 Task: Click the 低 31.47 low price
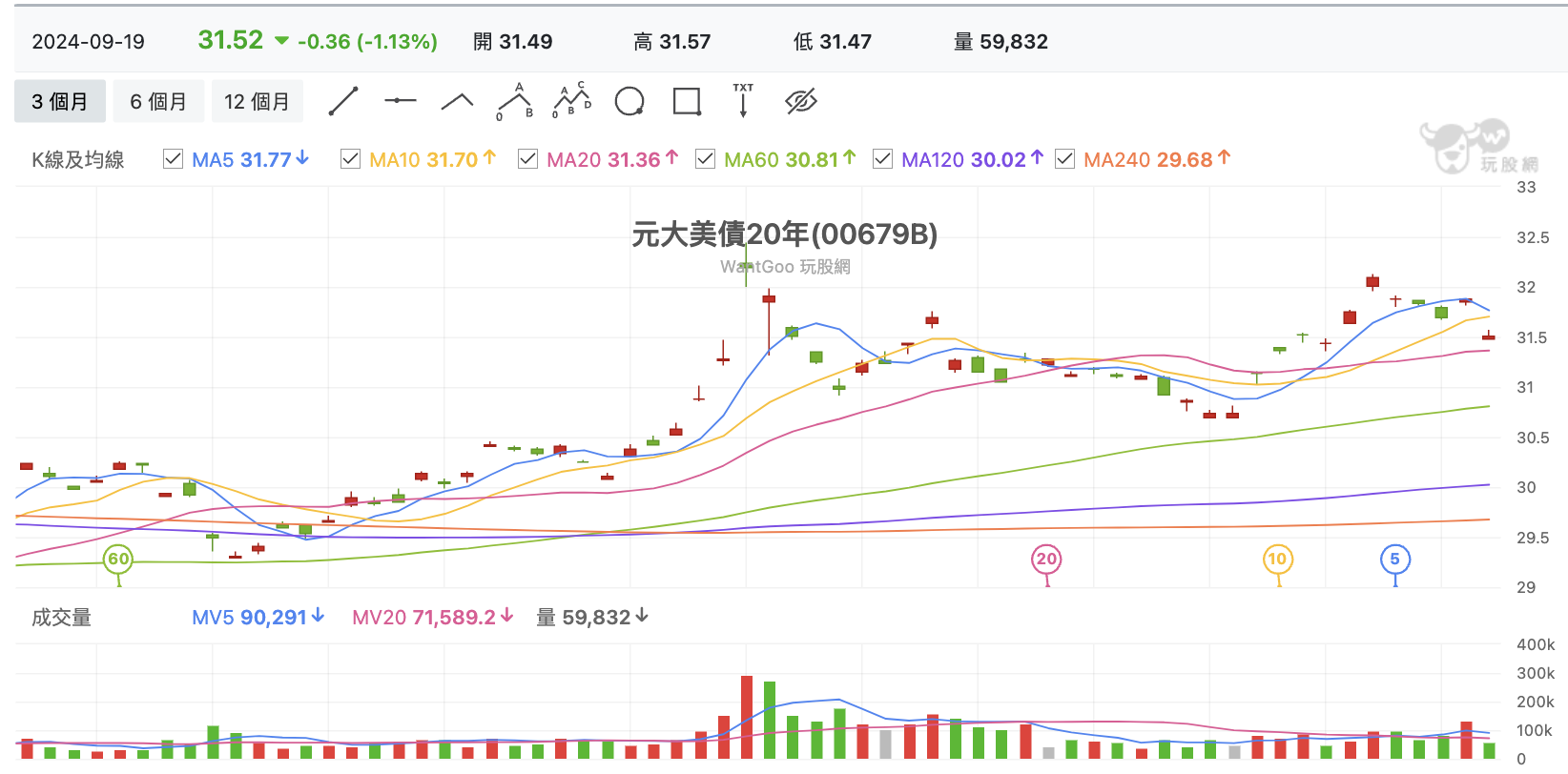833,42
